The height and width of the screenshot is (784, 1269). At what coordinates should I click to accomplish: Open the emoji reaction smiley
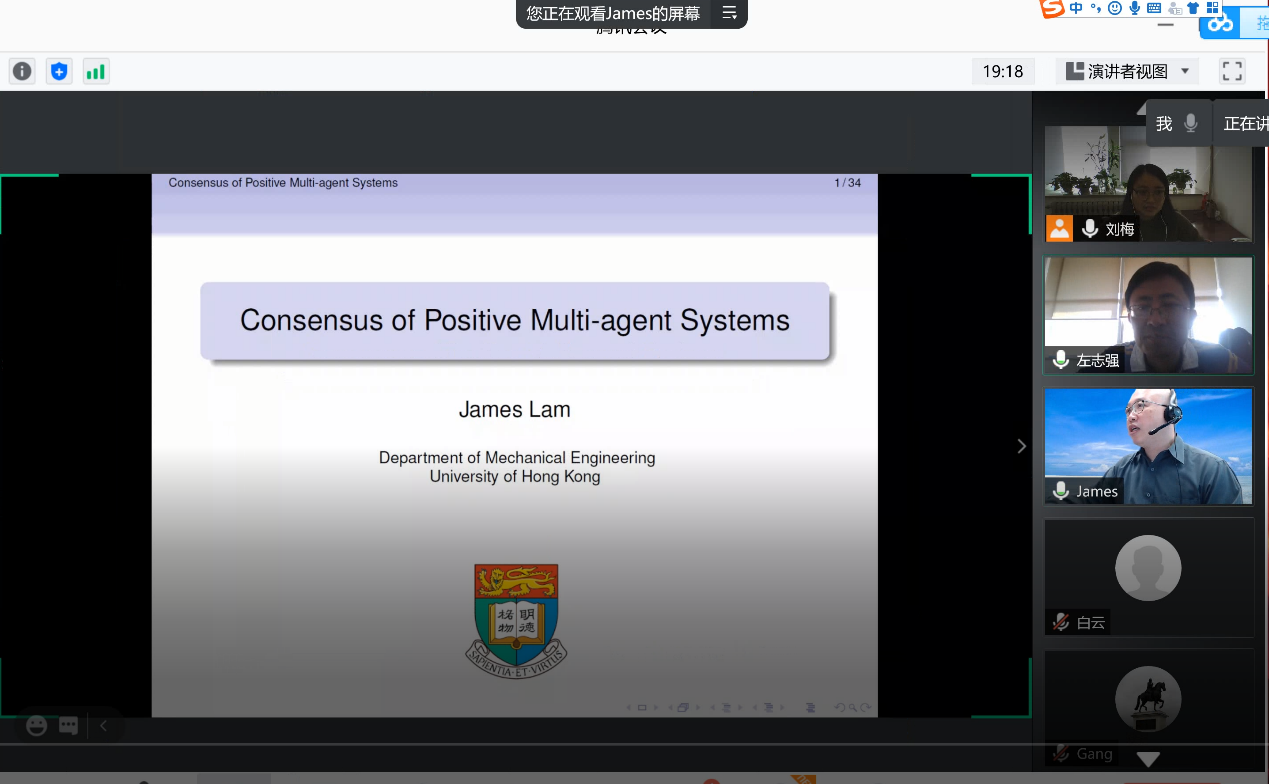[37, 726]
